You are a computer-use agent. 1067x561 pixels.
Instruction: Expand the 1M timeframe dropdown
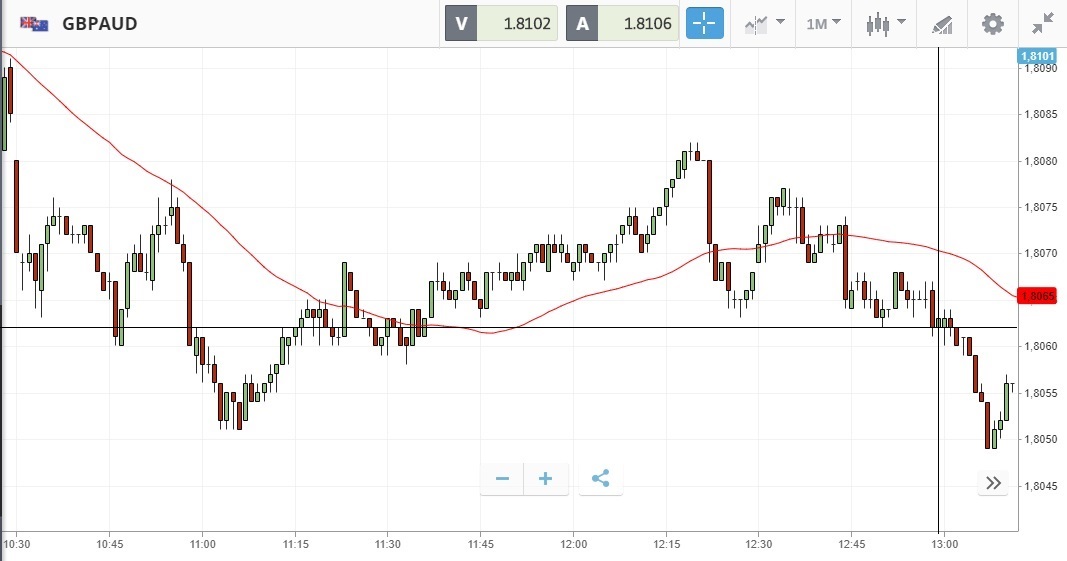[x=824, y=23]
